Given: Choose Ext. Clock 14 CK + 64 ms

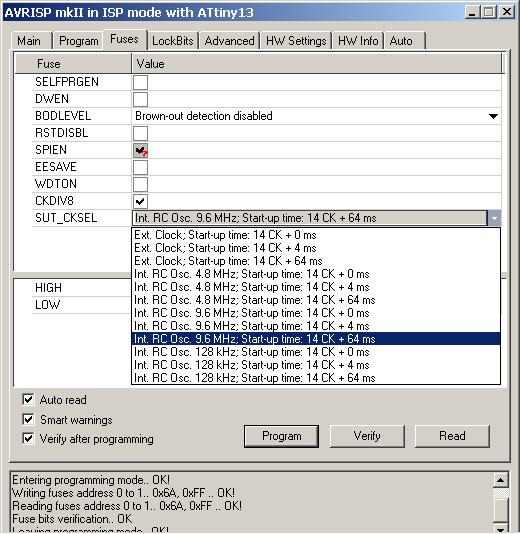Looking at the screenshot, I should pyautogui.click(x=316, y=261).
